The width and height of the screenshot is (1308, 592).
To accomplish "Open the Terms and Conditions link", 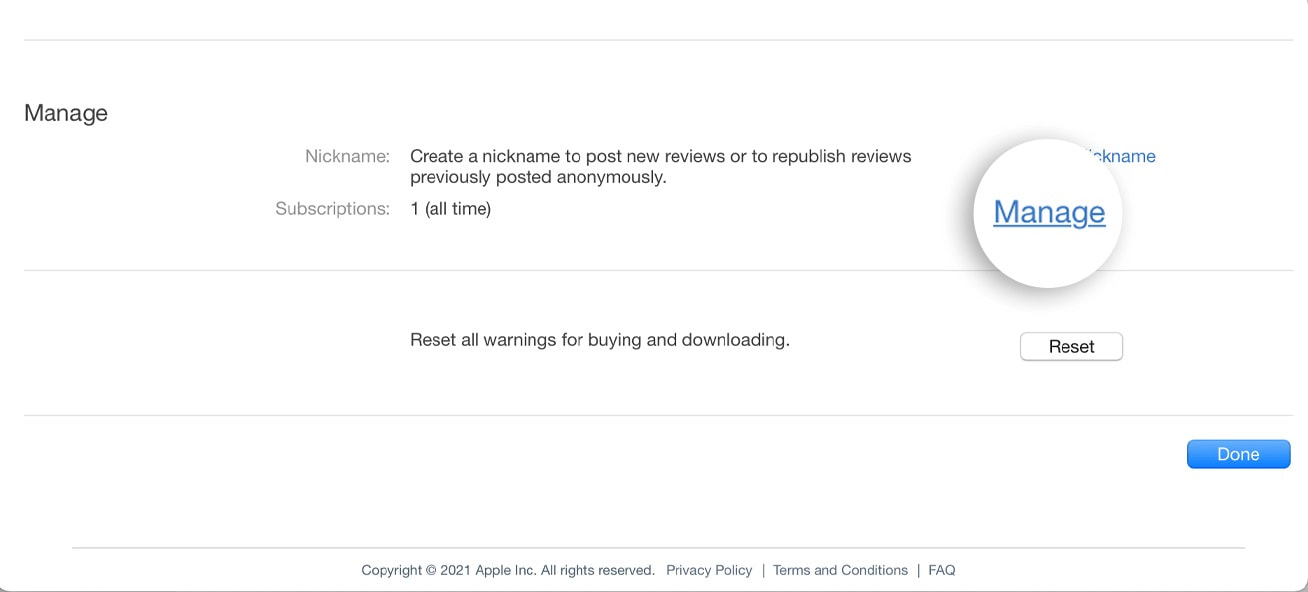I will point(840,570).
